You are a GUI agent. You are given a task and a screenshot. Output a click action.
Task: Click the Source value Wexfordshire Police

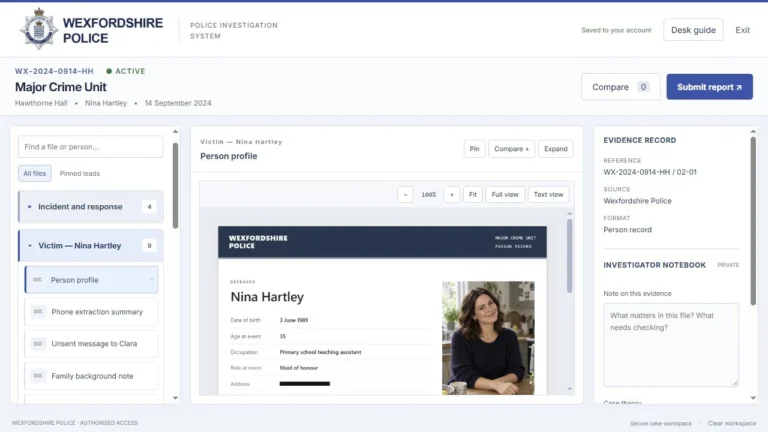tap(637, 201)
